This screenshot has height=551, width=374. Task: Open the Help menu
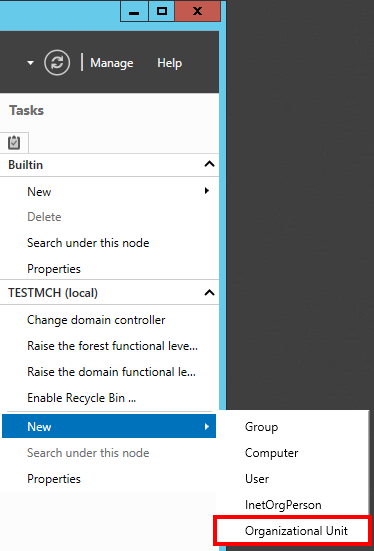169,63
